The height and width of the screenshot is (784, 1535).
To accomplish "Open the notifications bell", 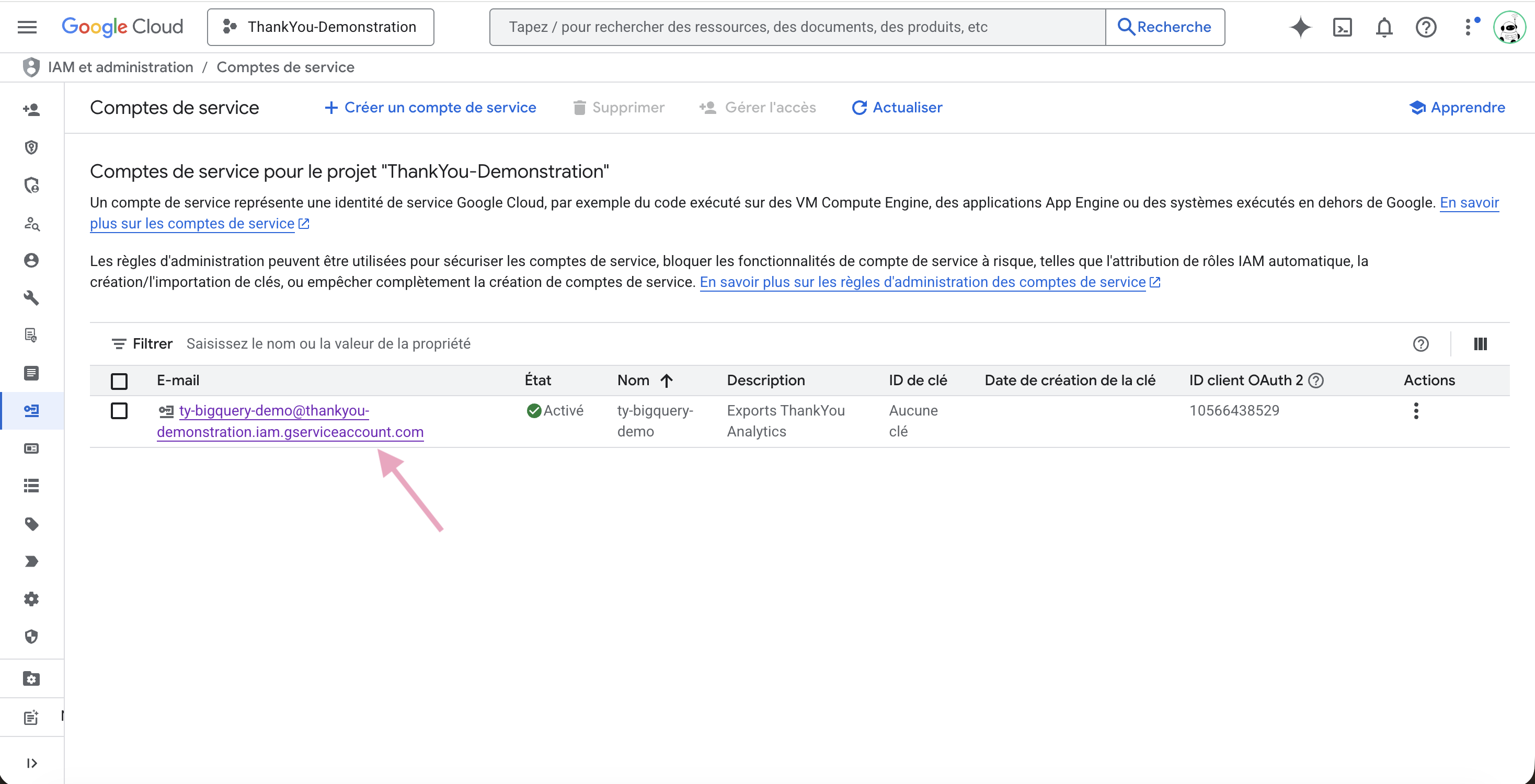I will 1384,27.
